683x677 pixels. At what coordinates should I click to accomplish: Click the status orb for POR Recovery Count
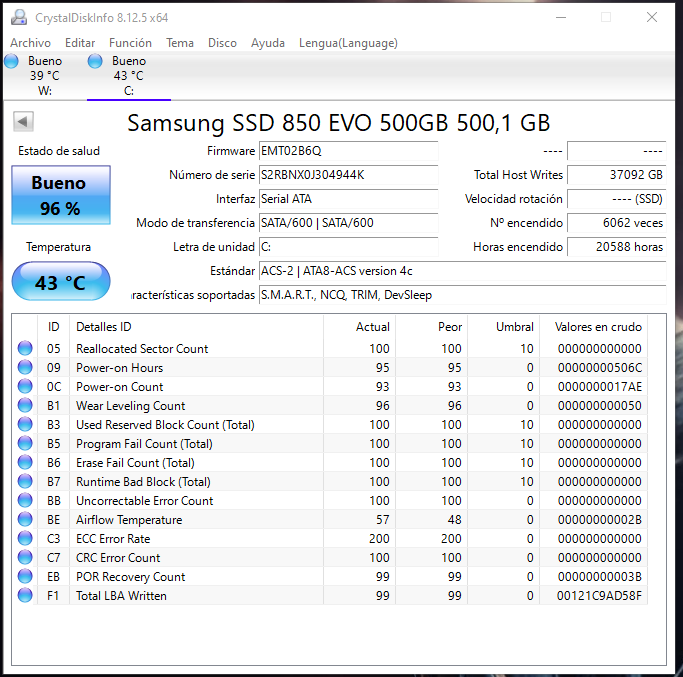(x=25, y=576)
